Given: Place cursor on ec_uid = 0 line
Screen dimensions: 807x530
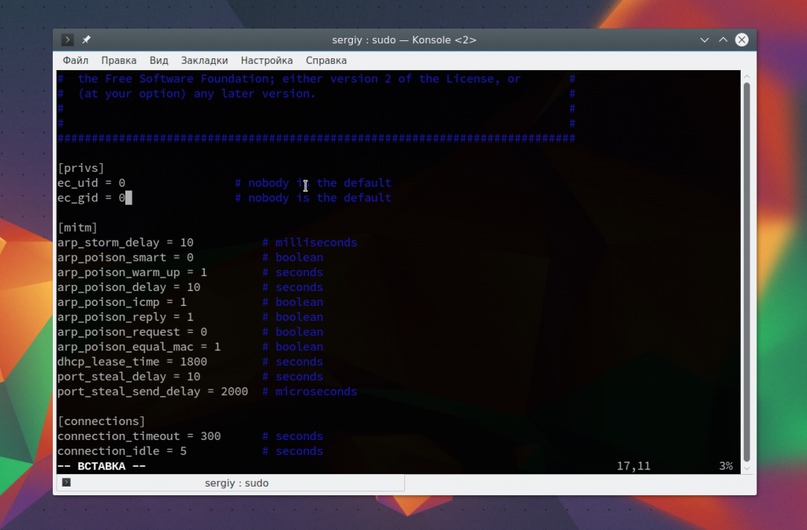Looking at the screenshot, I should pyautogui.click(x=91, y=183).
